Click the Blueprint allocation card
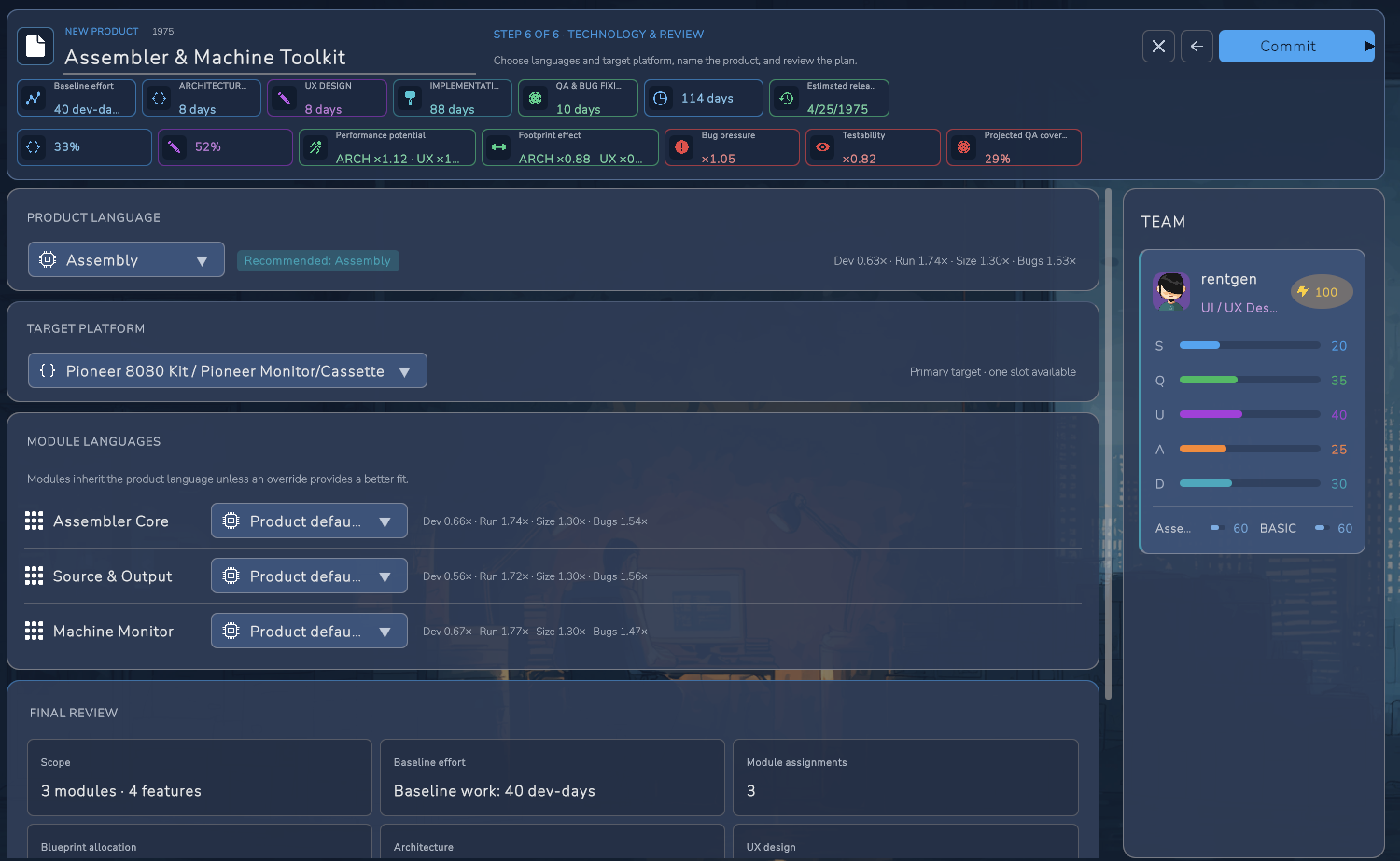Viewport: 1400px width, 861px height. [199, 841]
